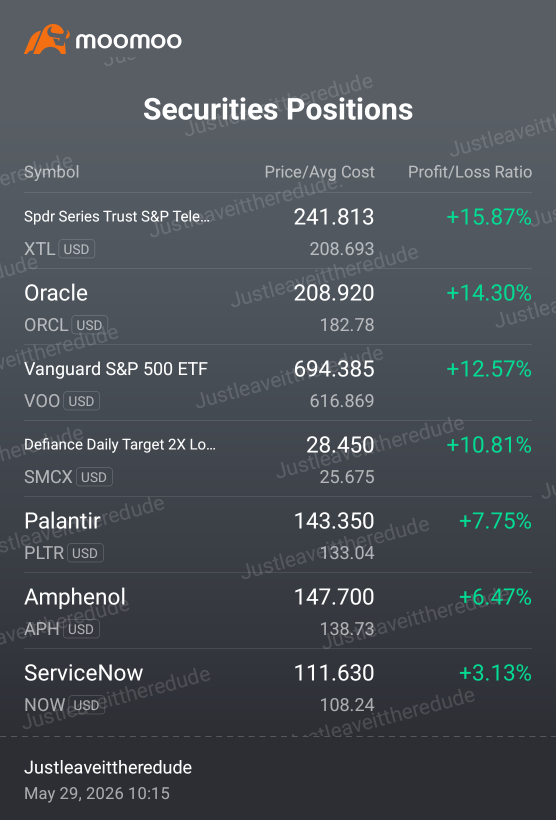Click the moomoo bull logo icon
Image resolution: width=556 pixels, height=820 pixels.
tap(47, 40)
